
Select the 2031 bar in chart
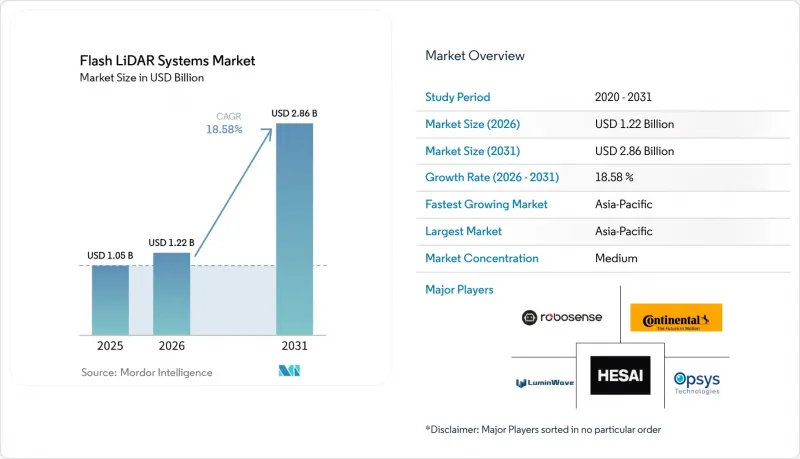(294, 229)
